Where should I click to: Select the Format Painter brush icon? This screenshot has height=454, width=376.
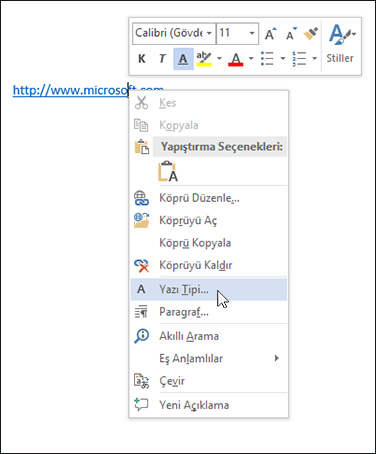pyautogui.click(x=311, y=34)
